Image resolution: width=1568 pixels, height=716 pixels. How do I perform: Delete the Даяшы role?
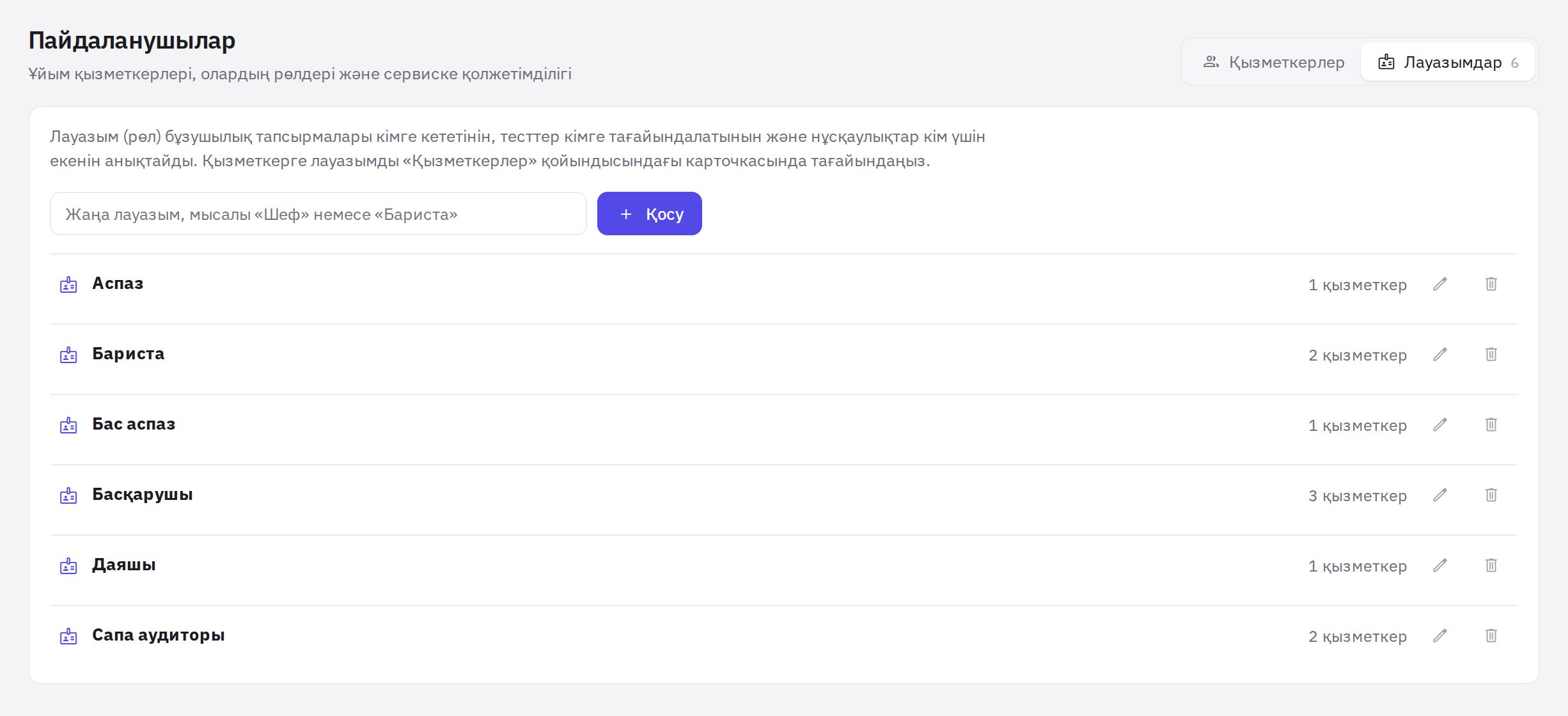pyautogui.click(x=1491, y=565)
